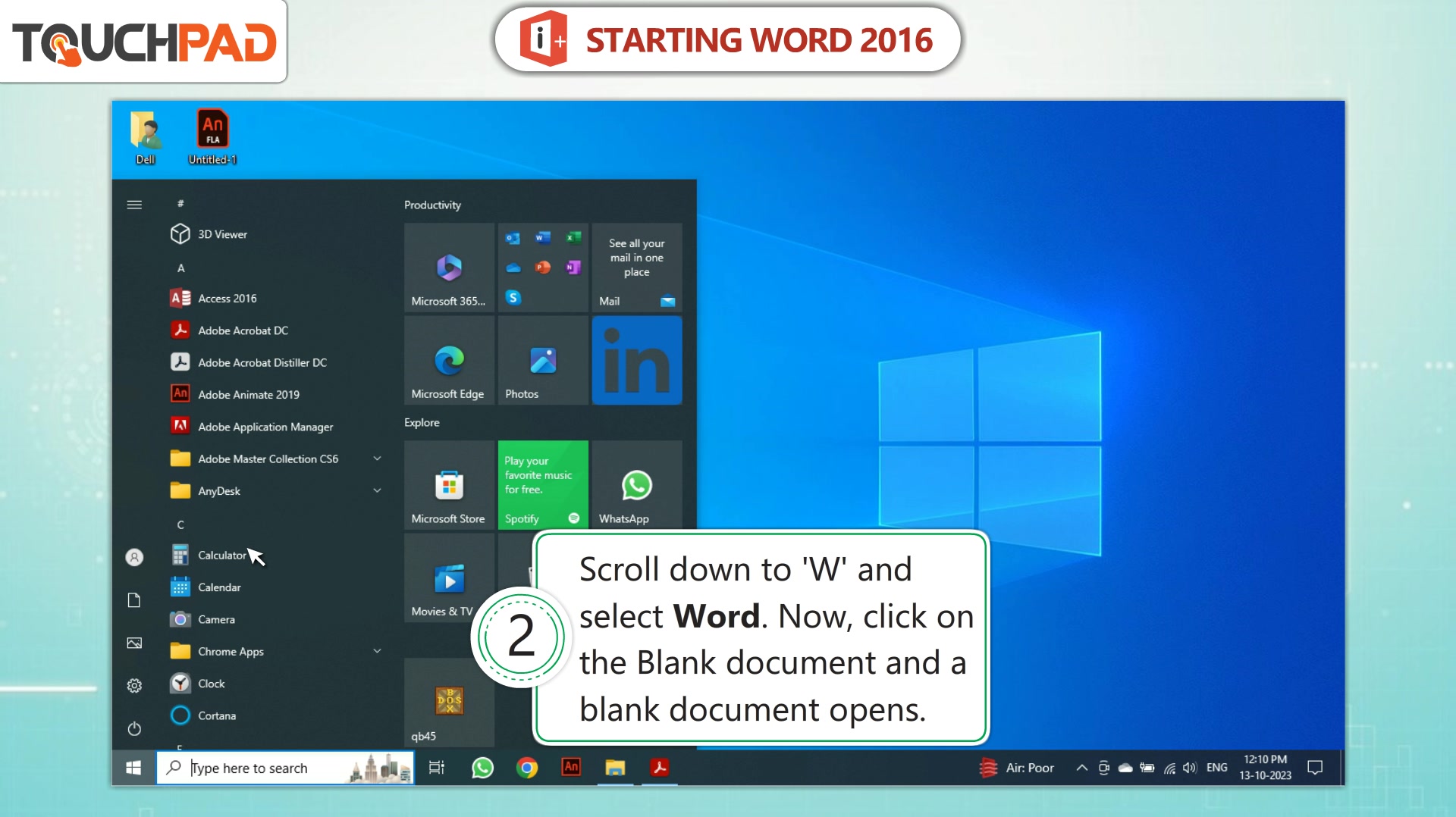This screenshot has height=817, width=1456.
Task: Switch to Adobe Acrobat on the taskbar
Action: point(660,768)
